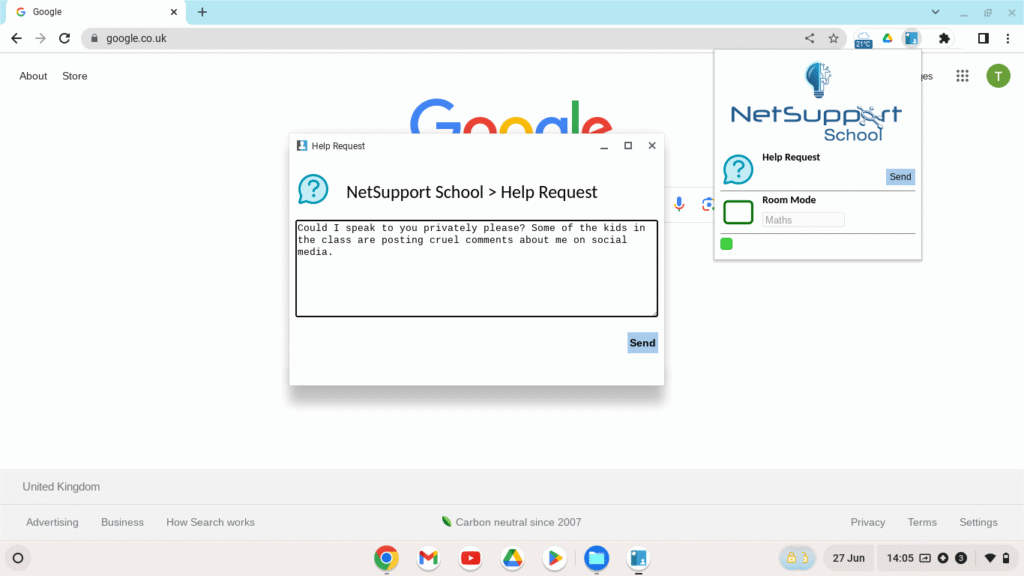
Task: Click the browser forward arrow
Action: click(x=40, y=39)
